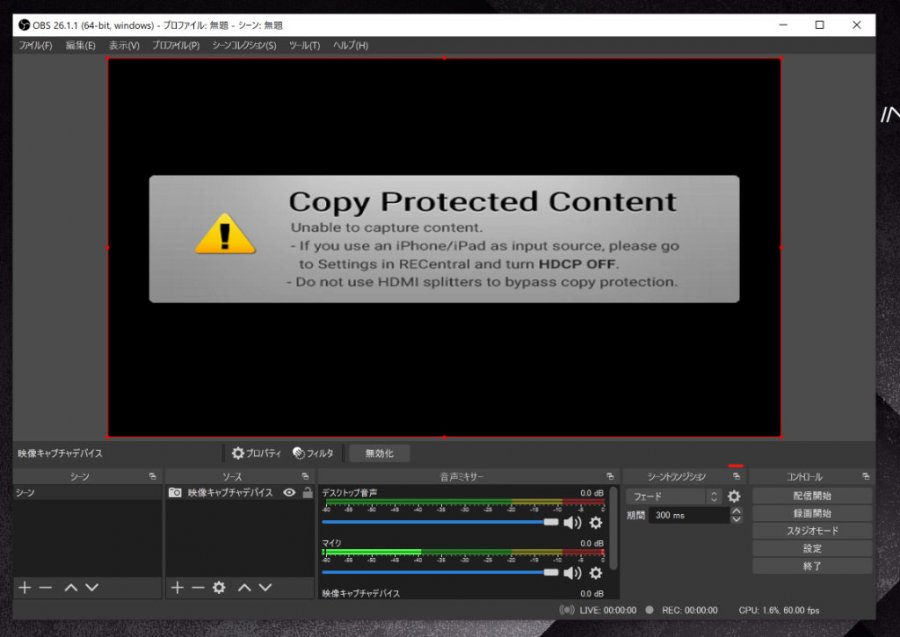900x637 pixels.
Task: Open the ツール(T) menu
Action: click(304, 45)
